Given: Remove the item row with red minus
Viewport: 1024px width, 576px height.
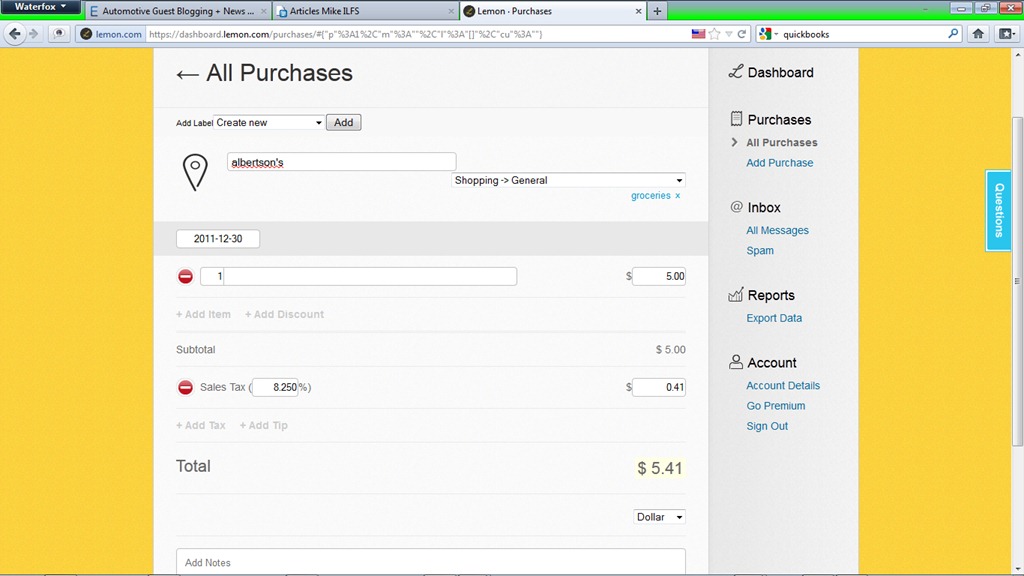Looking at the screenshot, I should coord(185,276).
